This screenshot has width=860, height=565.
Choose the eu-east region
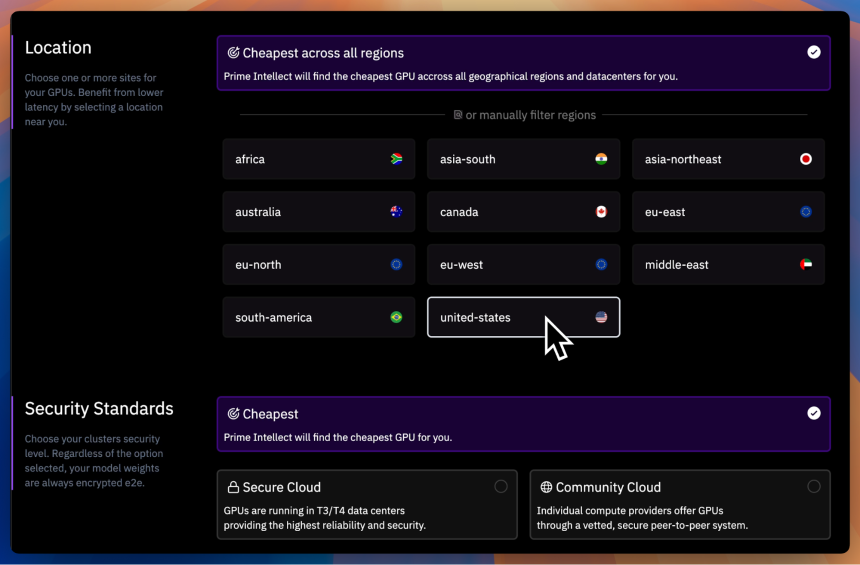[728, 212]
